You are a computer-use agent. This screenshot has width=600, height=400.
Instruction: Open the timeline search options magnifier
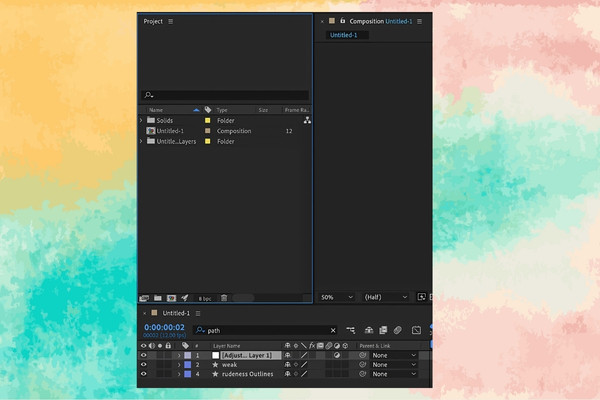point(200,330)
